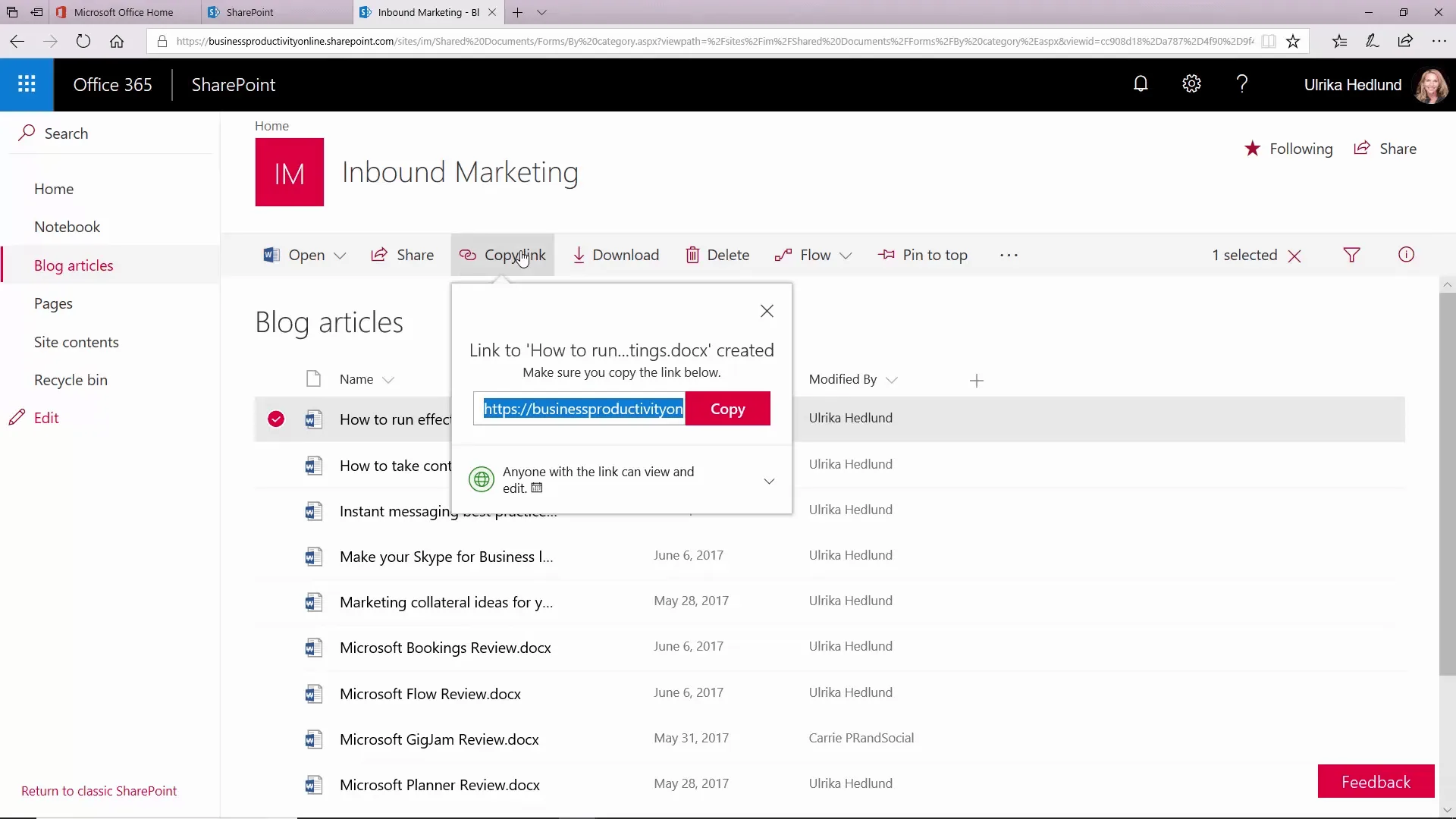Click the browser address bar
Image resolution: width=1456 pixels, height=819 pixels.
pyautogui.click(x=713, y=42)
